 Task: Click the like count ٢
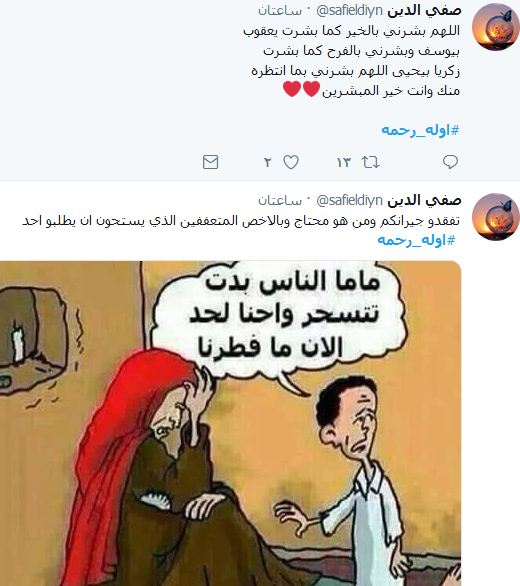(267, 163)
